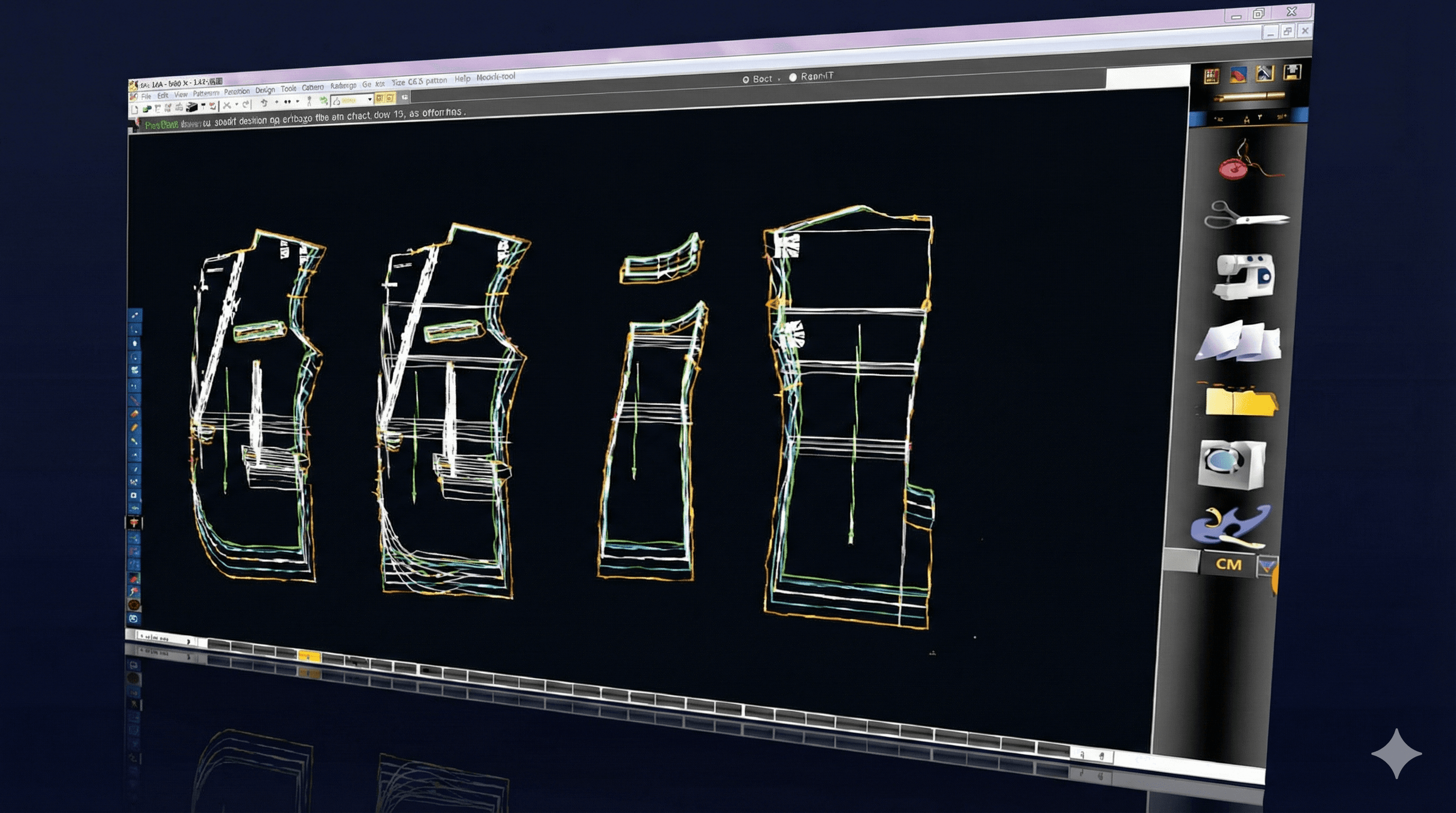Click the yellow highlighted cell in bottom bar

pyautogui.click(x=308, y=656)
